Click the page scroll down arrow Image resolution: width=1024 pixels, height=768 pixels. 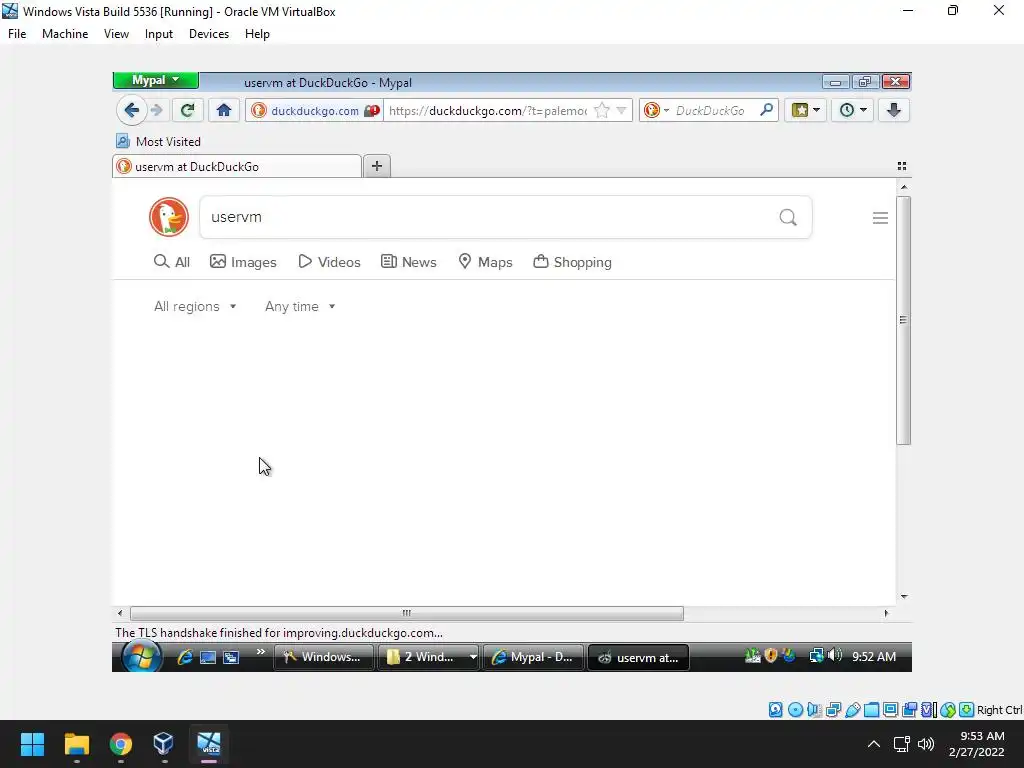(x=904, y=596)
